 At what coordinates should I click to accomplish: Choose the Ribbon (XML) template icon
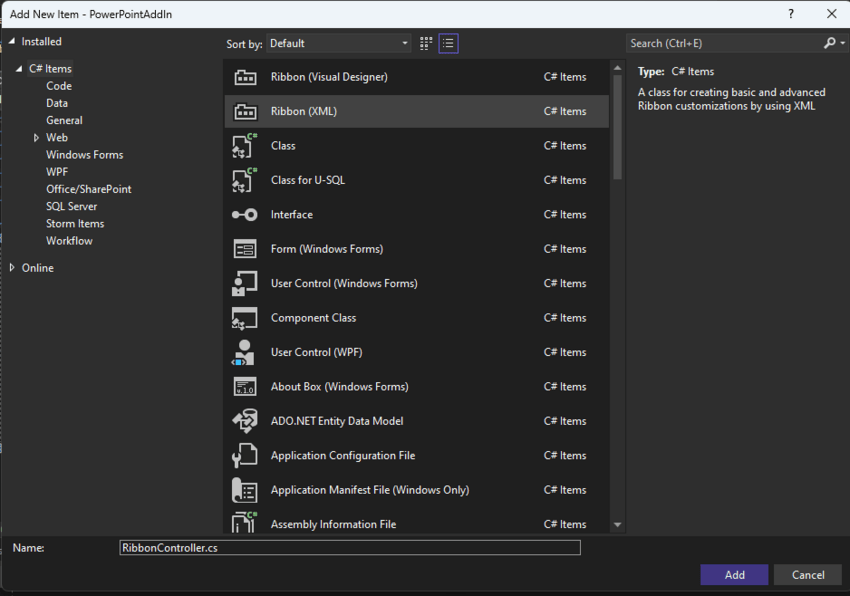click(246, 111)
